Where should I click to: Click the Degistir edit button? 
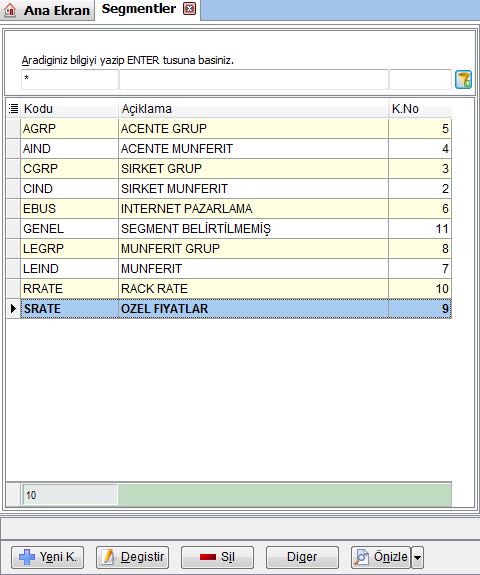click(132, 557)
